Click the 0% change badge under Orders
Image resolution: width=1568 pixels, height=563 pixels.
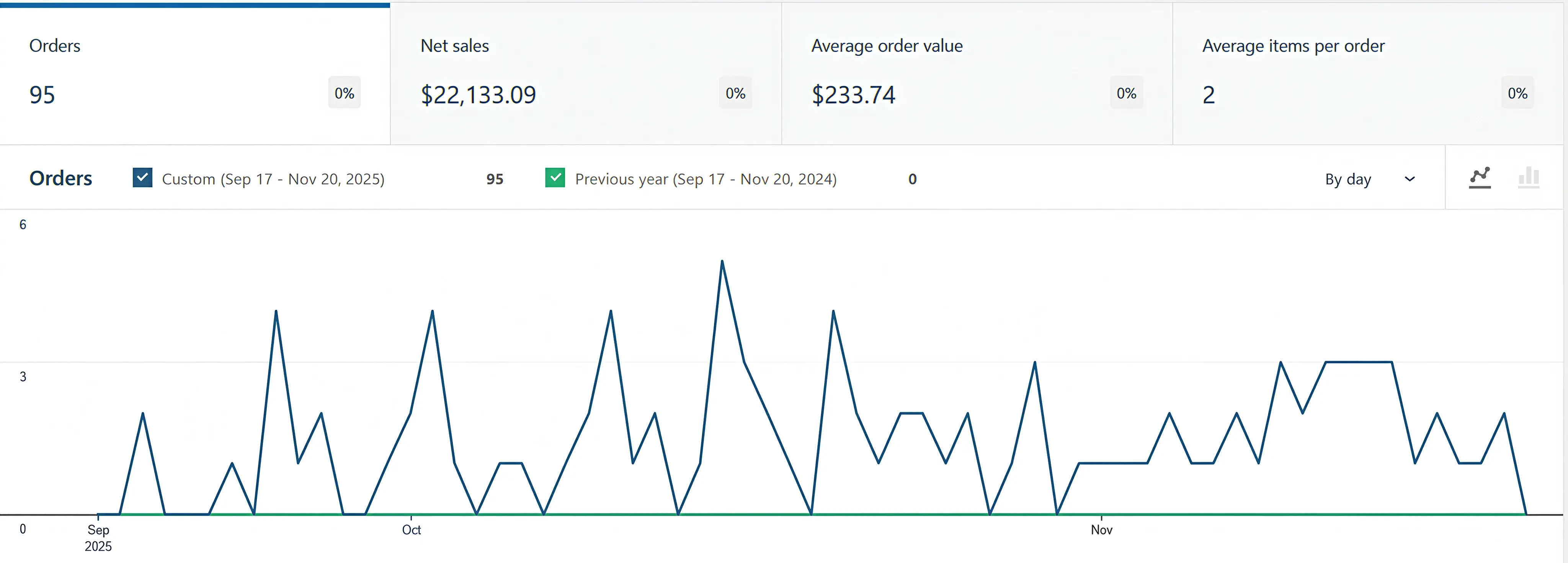pos(344,93)
